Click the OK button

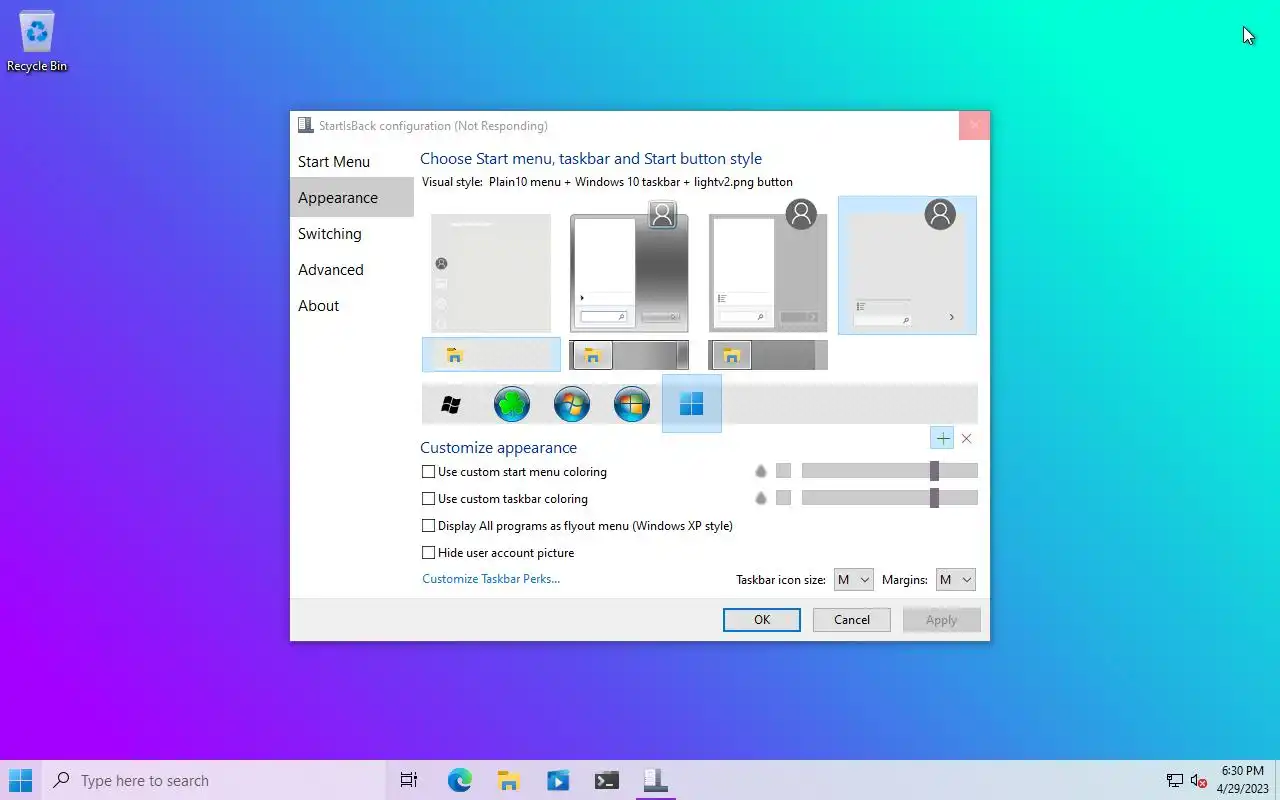[762, 620]
